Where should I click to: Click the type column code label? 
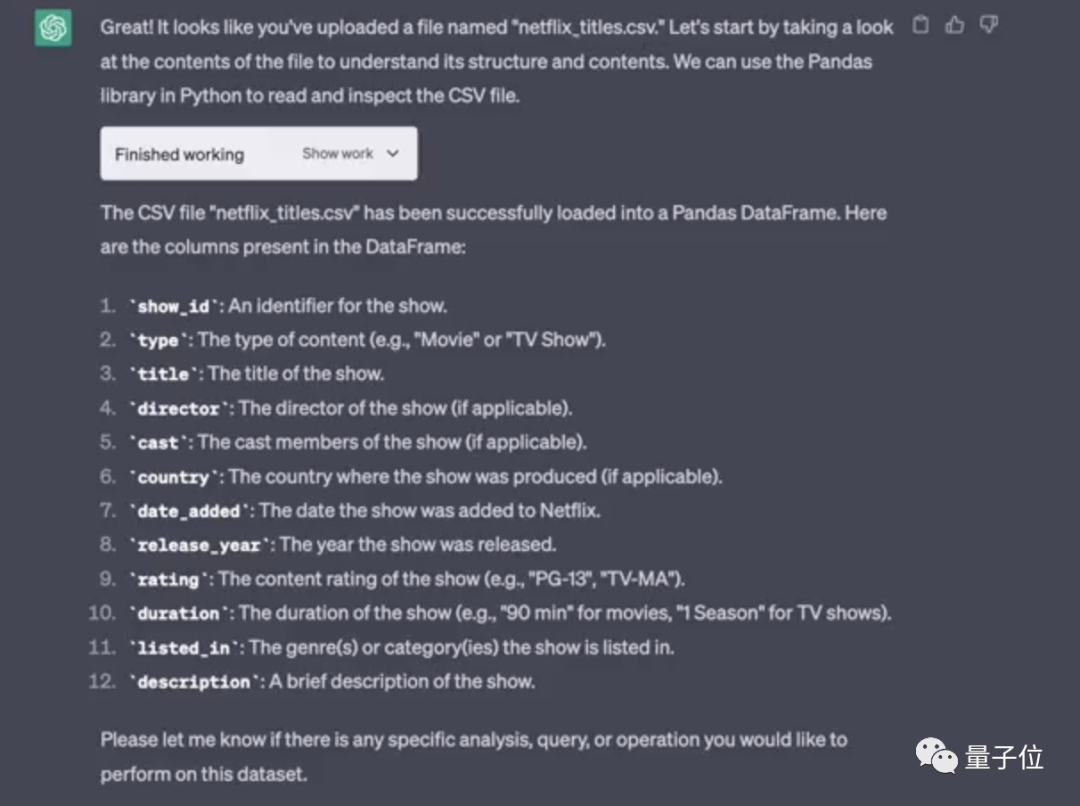tap(158, 340)
